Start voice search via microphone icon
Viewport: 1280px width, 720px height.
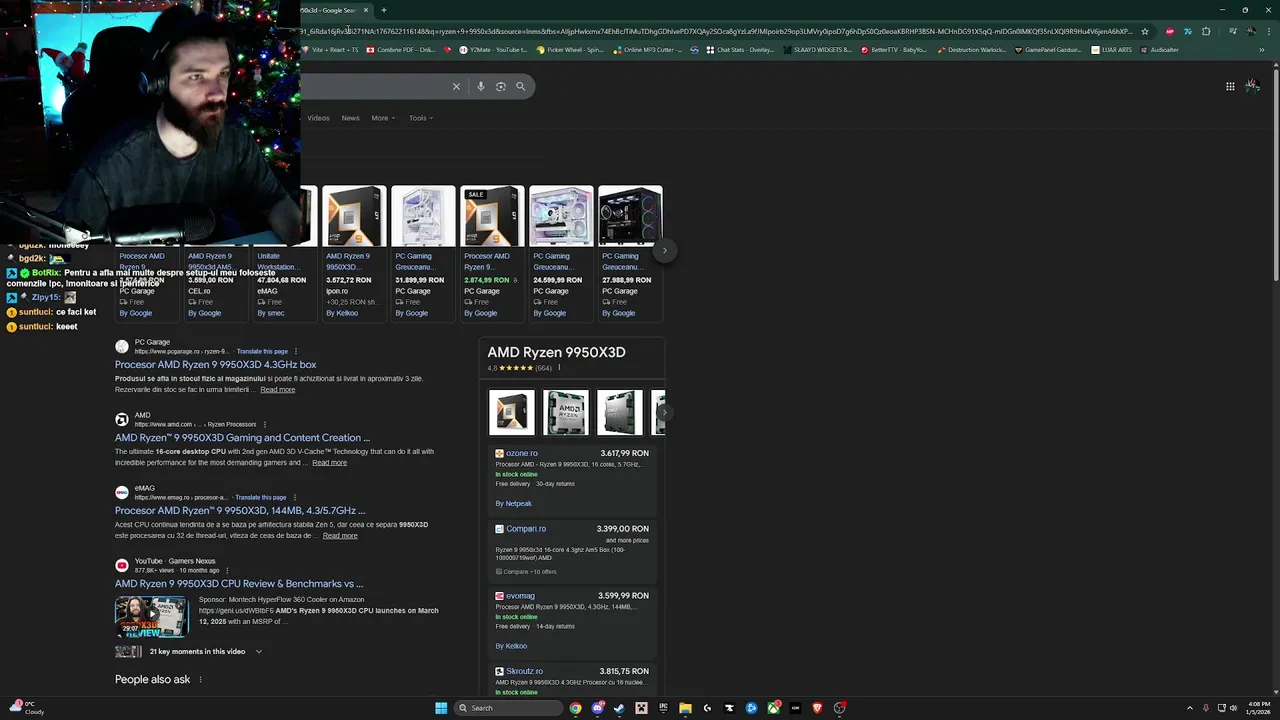481,86
